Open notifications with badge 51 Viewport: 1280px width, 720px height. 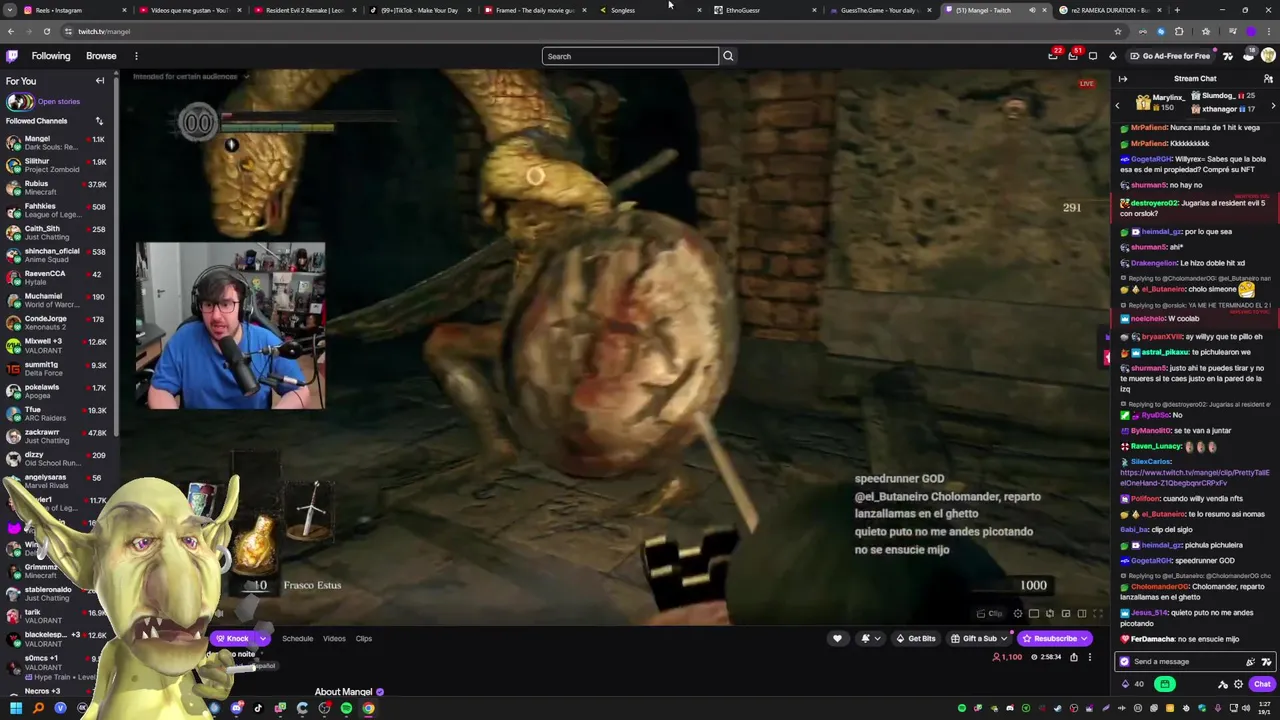click(x=1073, y=56)
